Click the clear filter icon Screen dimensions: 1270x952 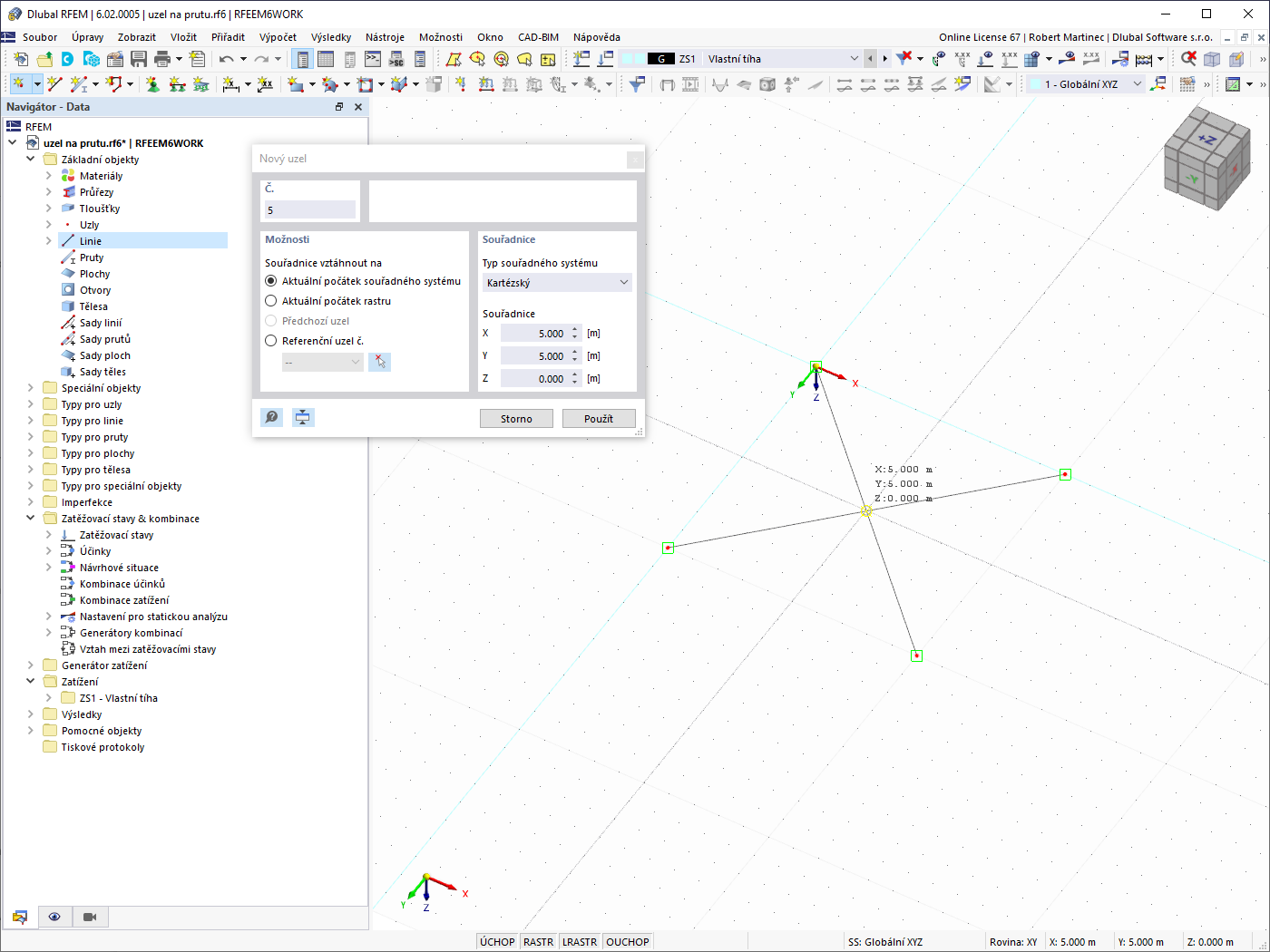coord(904,59)
